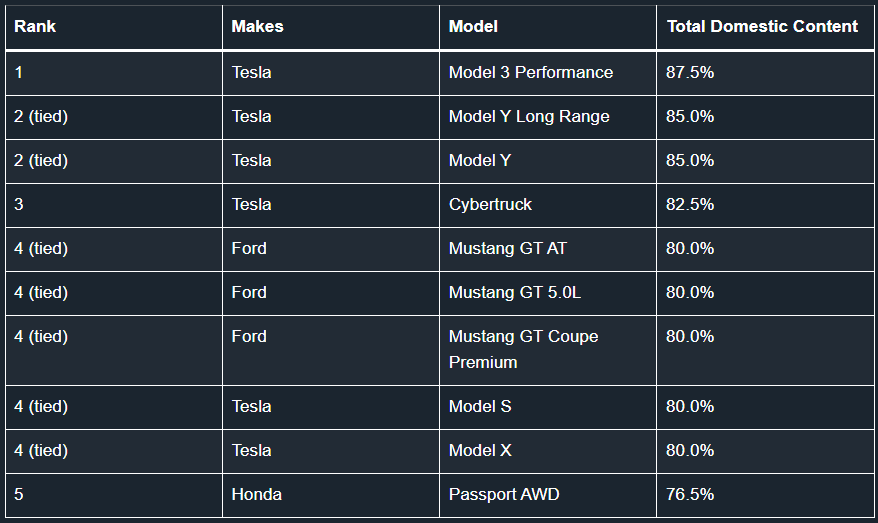Click the Total Domestic Content header
The image size is (878, 523).
[x=765, y=27]
